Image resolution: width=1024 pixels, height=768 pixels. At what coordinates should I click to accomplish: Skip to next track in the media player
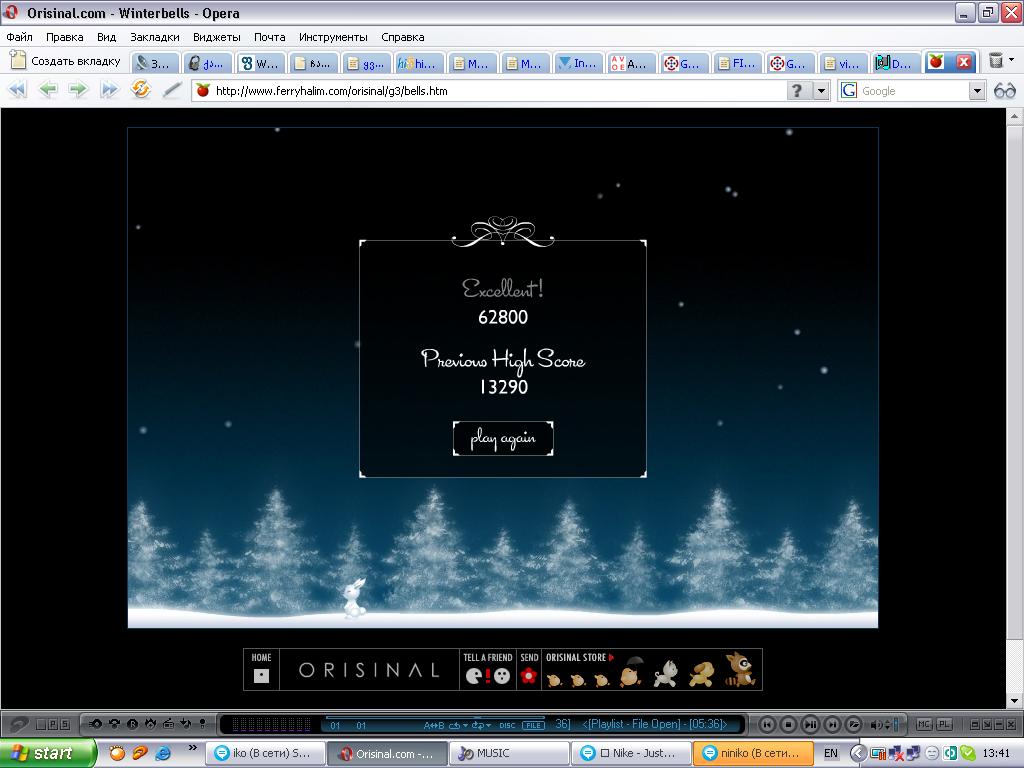point(832,724)
